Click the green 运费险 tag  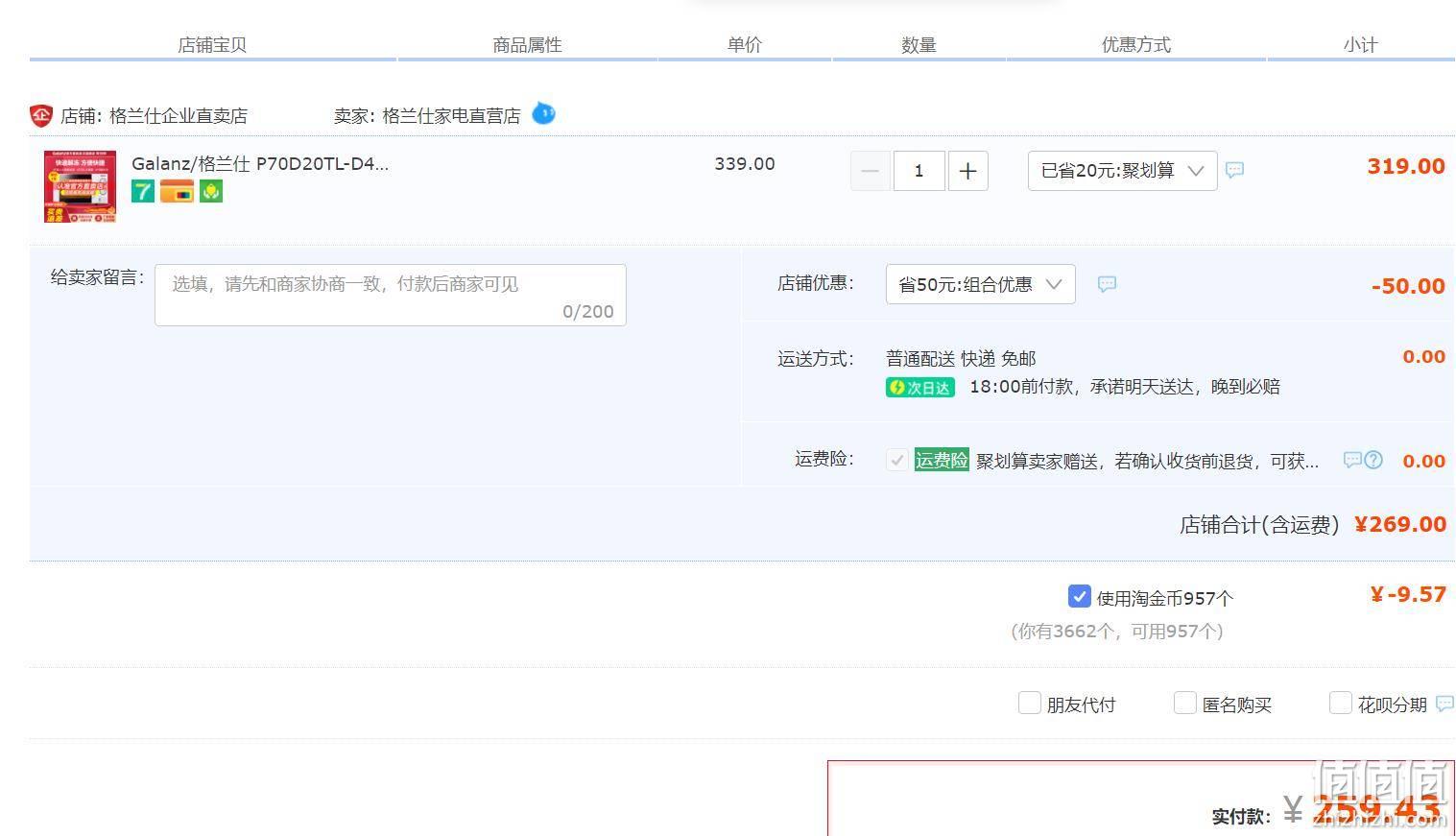click(942, 460)
